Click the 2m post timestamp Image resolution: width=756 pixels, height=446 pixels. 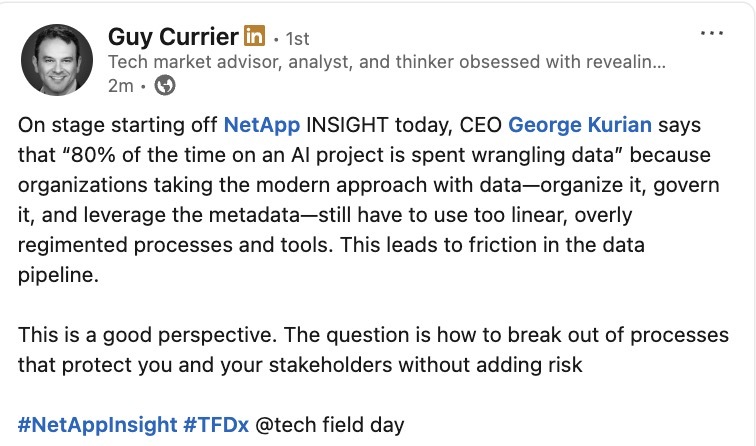click(122, 86)
